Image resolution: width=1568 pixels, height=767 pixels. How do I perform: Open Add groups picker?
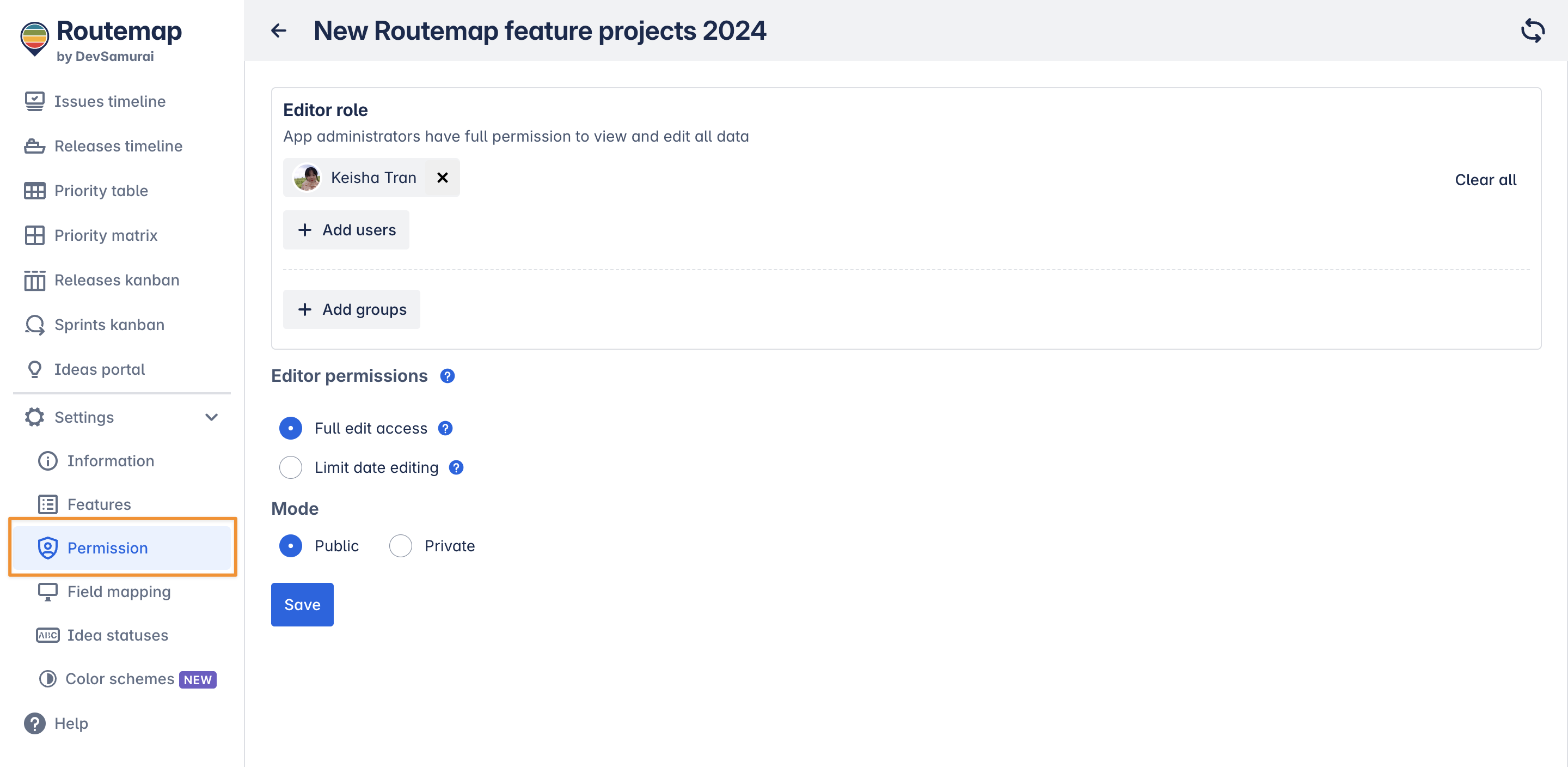pyautogui.click(x=351, y=309)
